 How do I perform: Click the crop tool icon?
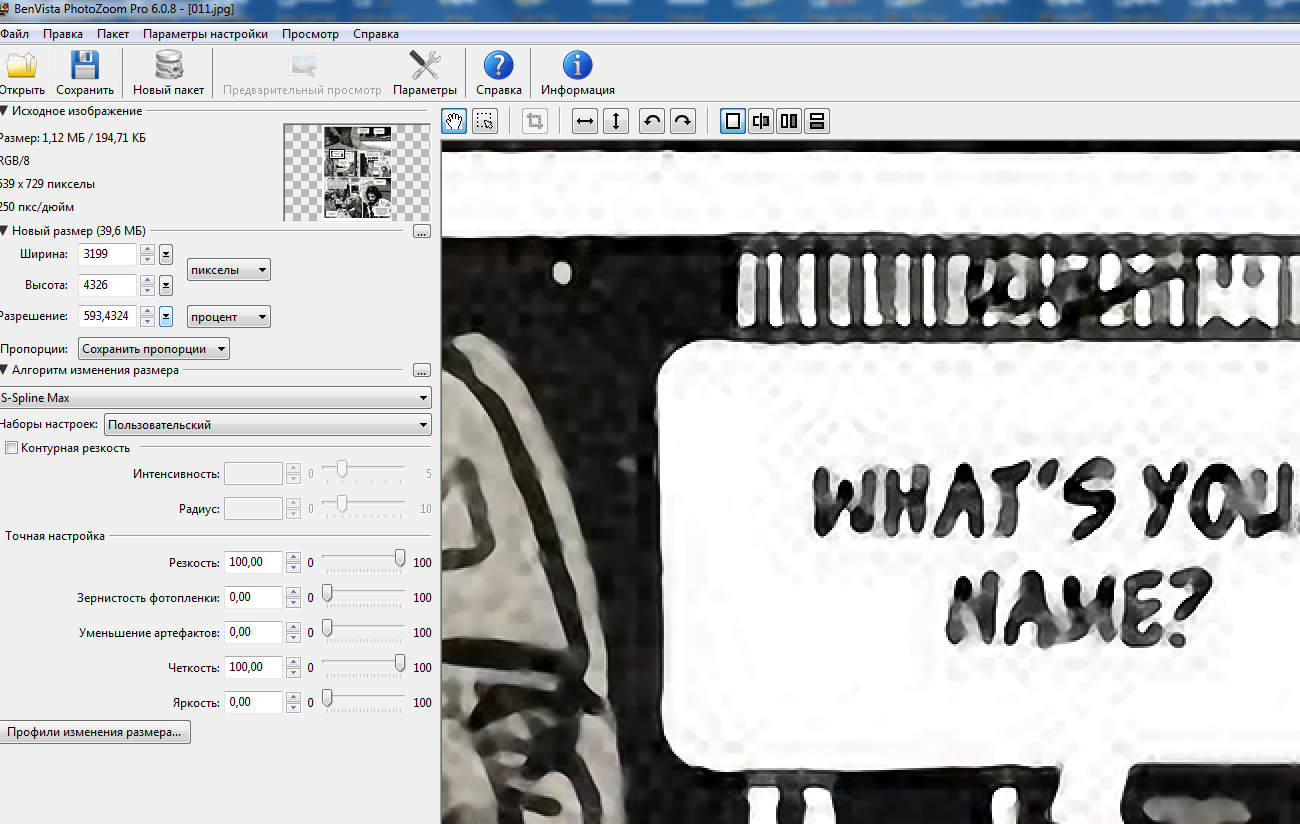(535, 121)
